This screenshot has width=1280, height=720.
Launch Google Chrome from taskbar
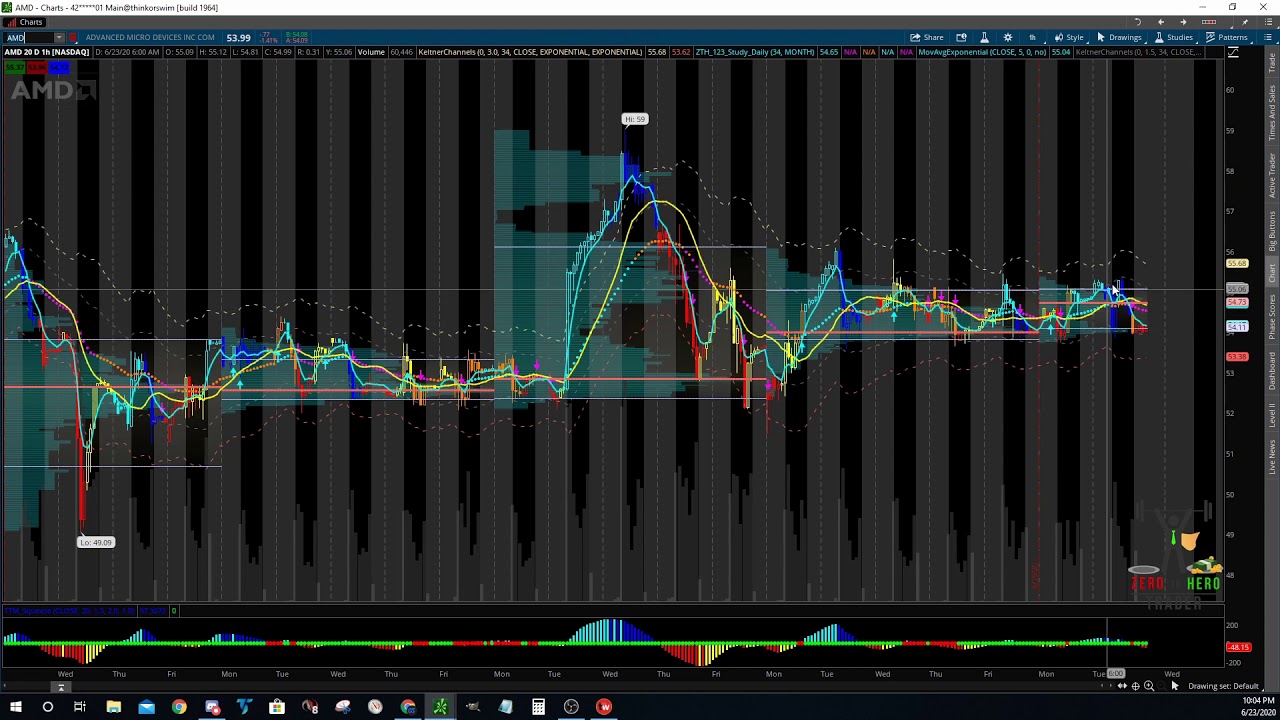pos(179,707)
